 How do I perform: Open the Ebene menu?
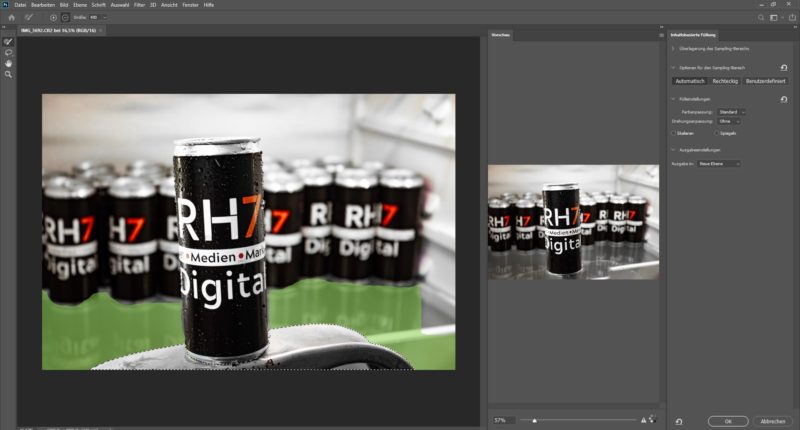tap(80, 5)
